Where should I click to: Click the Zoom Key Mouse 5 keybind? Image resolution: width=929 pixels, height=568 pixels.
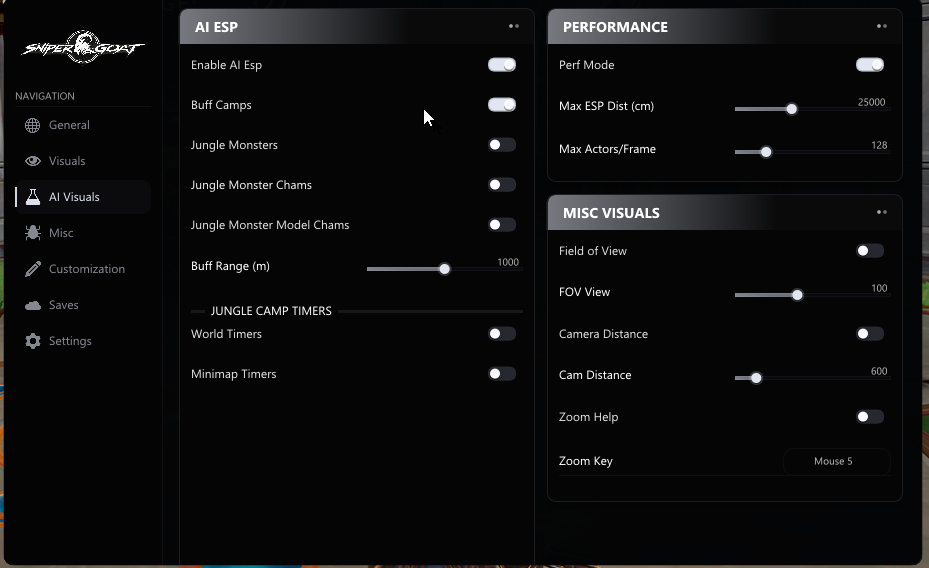pos(837,461)
